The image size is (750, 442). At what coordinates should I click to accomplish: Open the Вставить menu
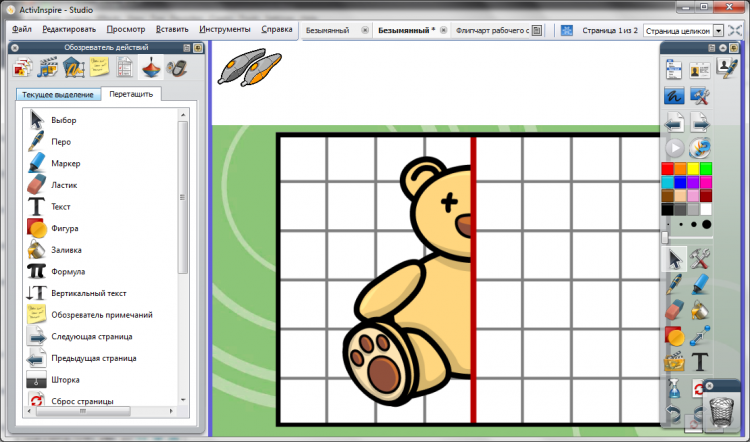tap(172, 29)
